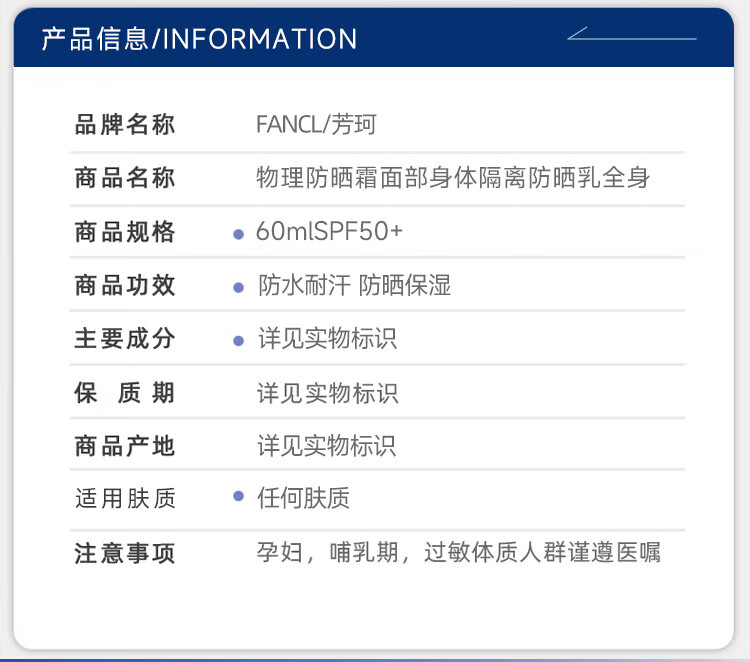Click the decorative line in the header
This screenshot has width=750, height=662.
(631, 37)
